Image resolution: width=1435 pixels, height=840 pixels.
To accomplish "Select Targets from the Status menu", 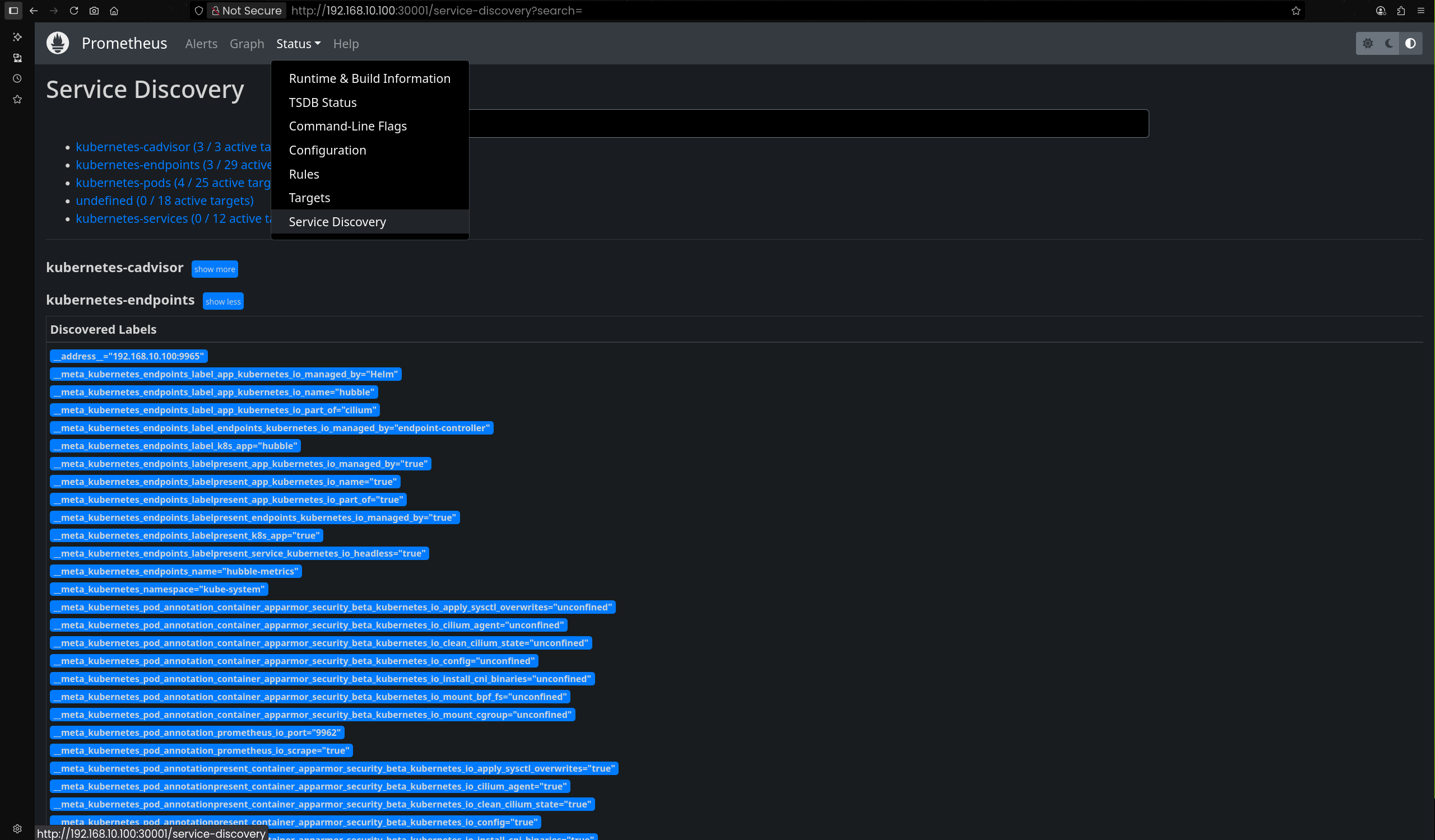I will pyautogui.click(x=370, y=198).
